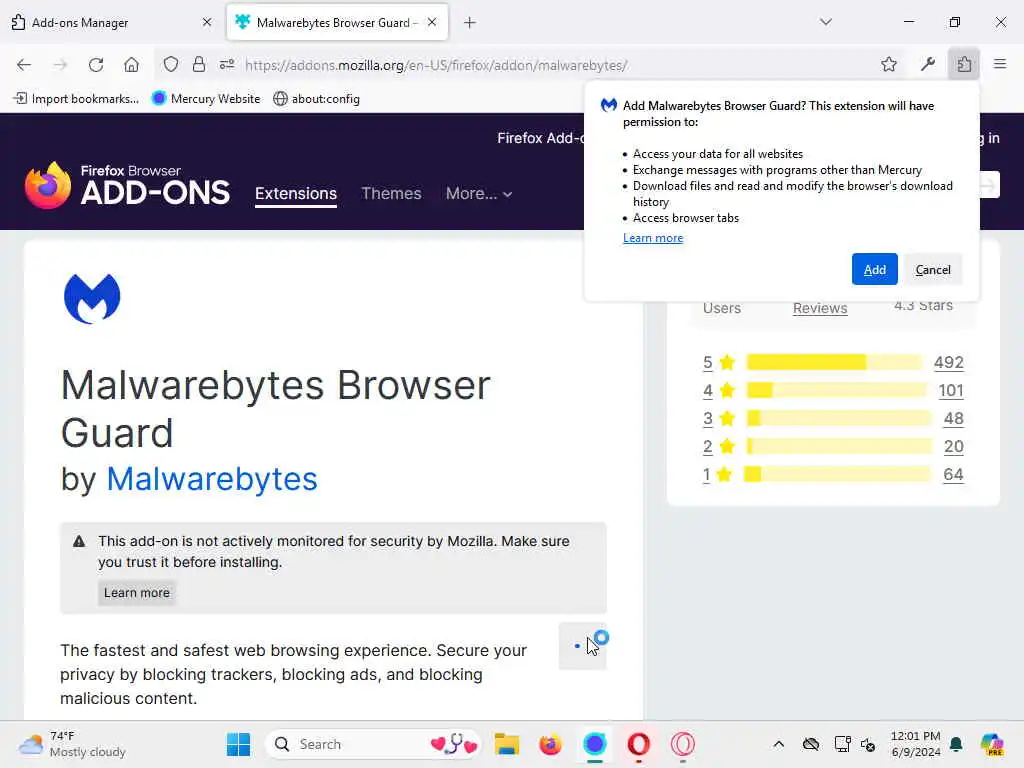Screen dimensions: 1024x768
Task: Open the Reviews link
Action: (820, 308)
